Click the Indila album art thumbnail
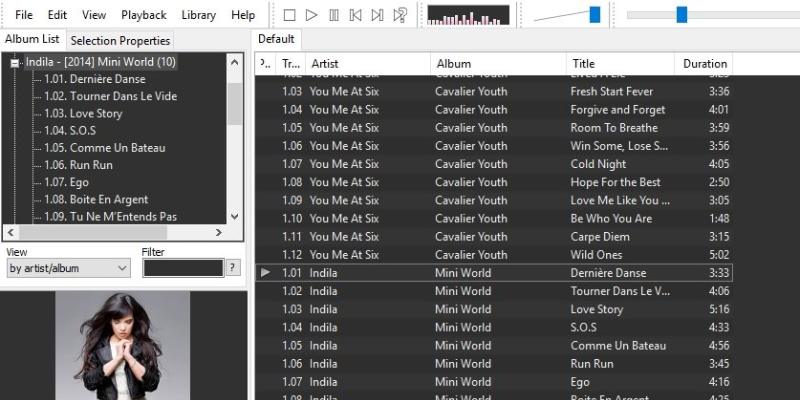The height and width of the screenshot is (400, 800). click(x=122, y=345)
